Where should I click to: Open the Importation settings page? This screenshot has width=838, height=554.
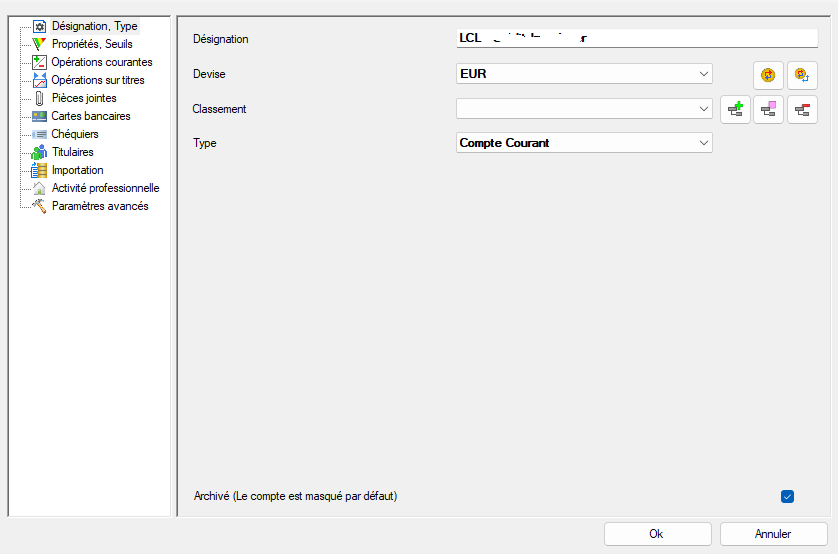tap(77, 170)
